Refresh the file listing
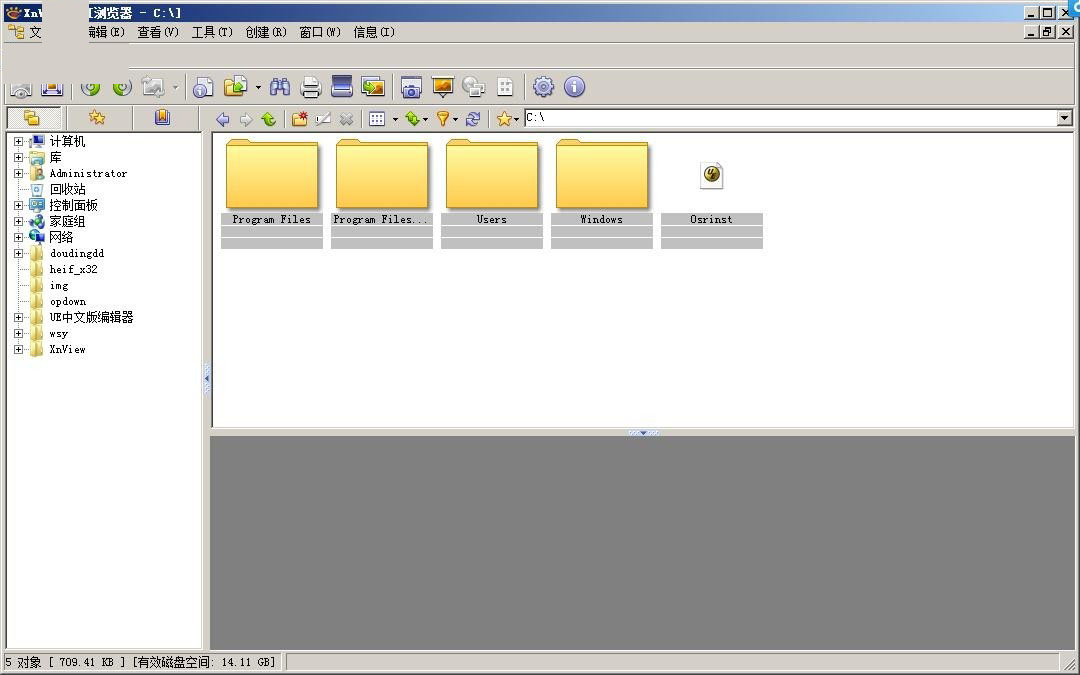The width and height of the screenshot is (1080, 675). (x=472, y=119)
